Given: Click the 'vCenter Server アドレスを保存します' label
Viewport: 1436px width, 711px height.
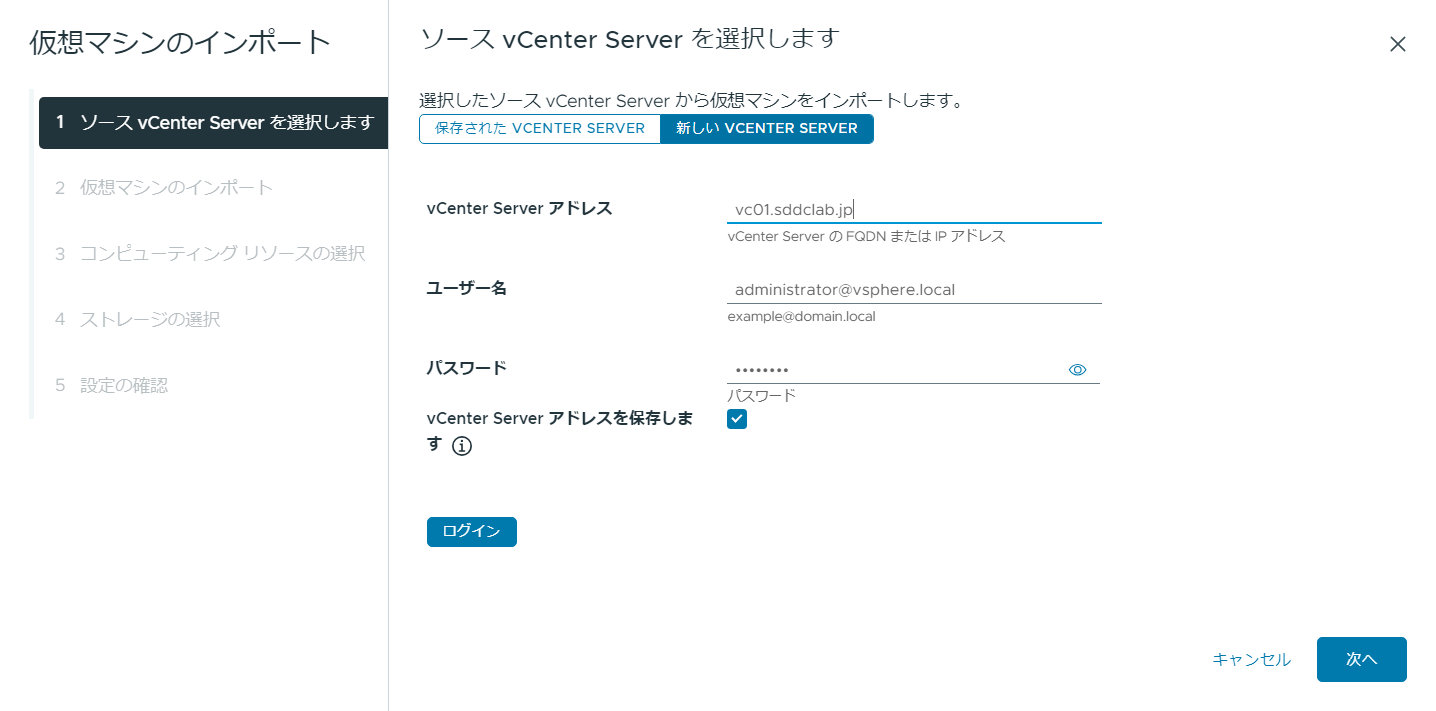Looking at the screenshot, I should click(x=559, y=431).
